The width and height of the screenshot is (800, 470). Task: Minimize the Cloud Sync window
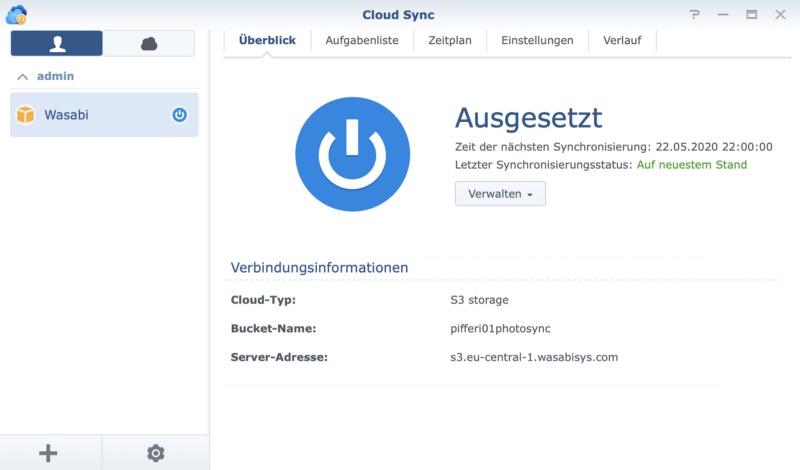click(723, 14)
